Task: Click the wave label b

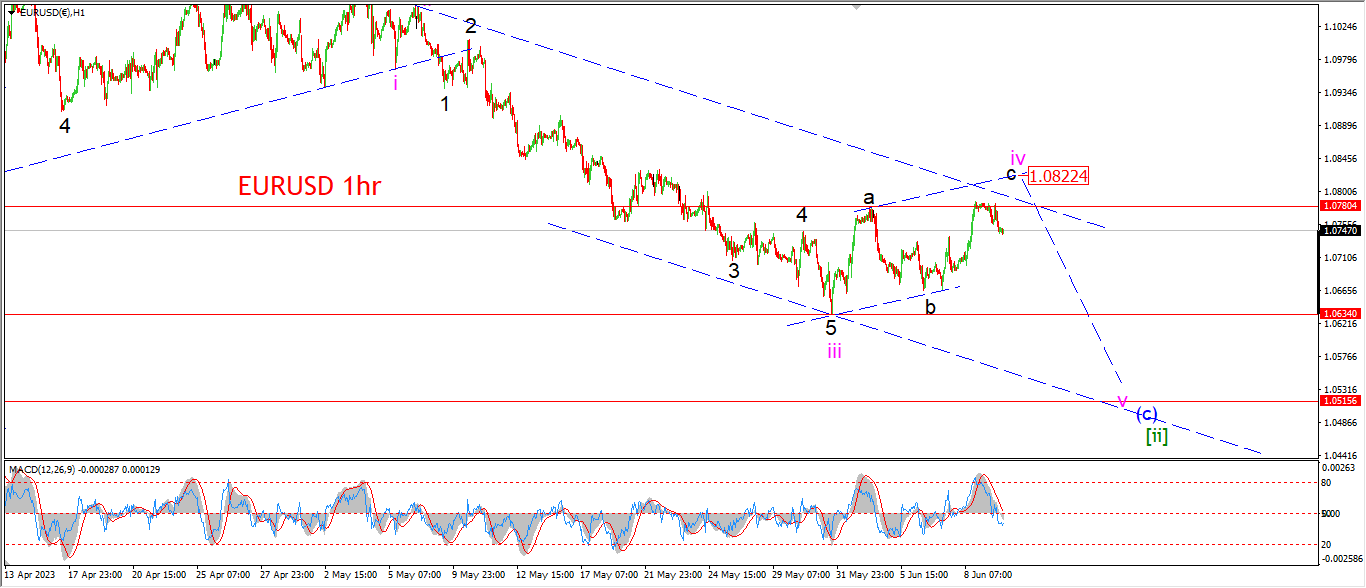Action: (x=930, y=307)
